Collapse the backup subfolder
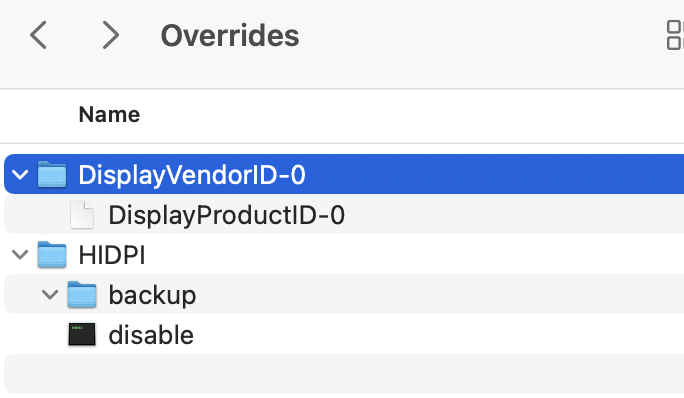The image size is (684, 398). point(50,295)
